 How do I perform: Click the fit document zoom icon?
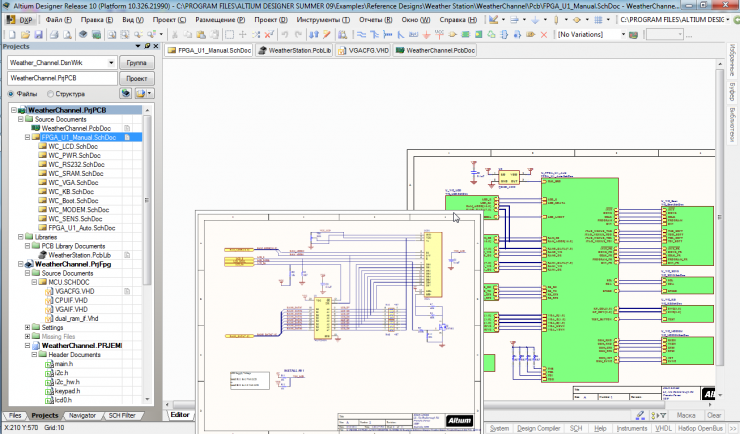click(x=112, y=35)
